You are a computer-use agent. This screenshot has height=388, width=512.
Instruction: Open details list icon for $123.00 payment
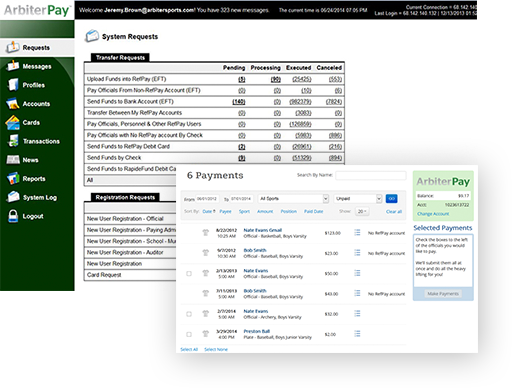[357, 232]
